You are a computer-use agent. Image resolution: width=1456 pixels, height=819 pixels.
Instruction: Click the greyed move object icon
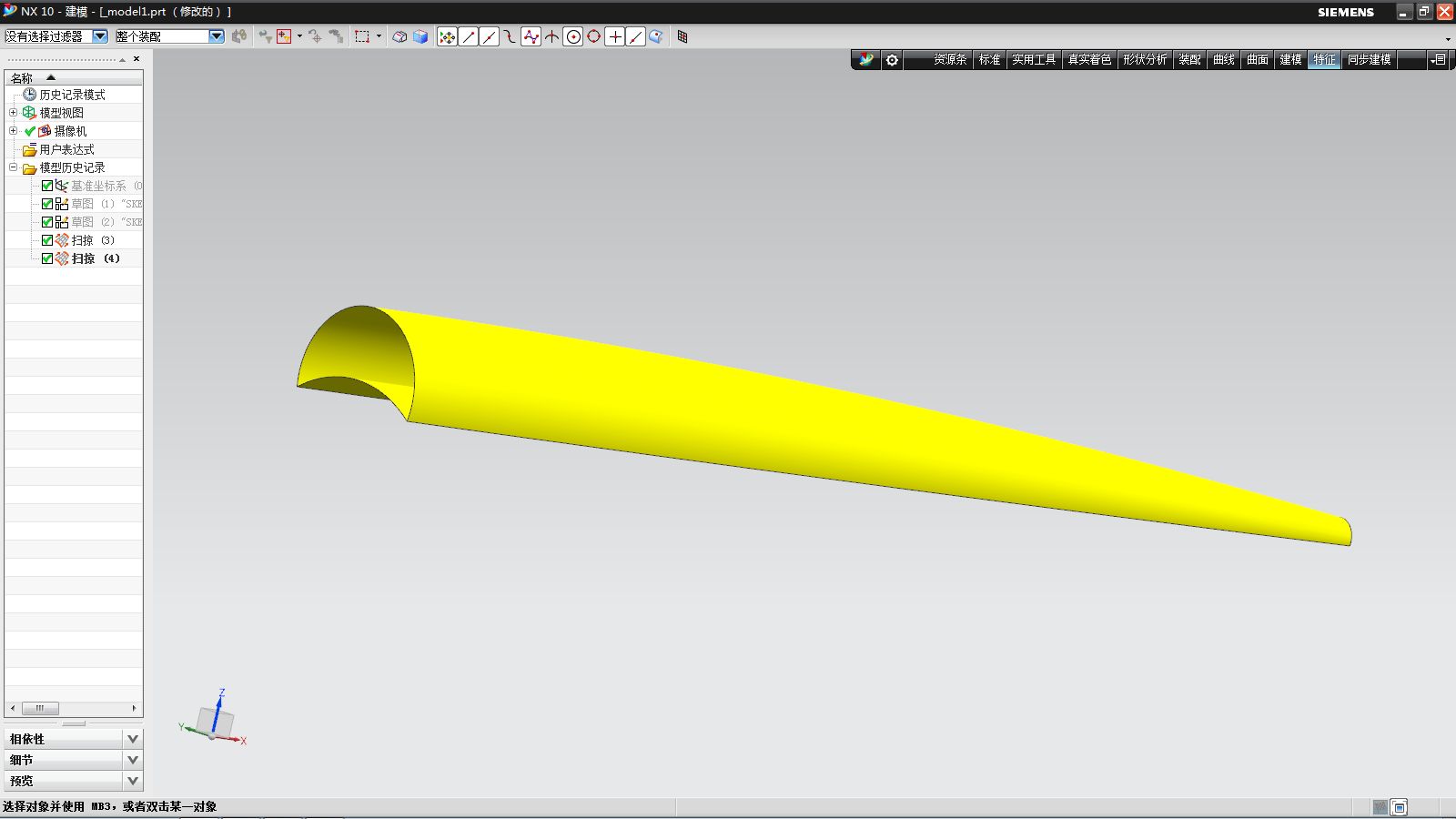click(x=316, y=36)
